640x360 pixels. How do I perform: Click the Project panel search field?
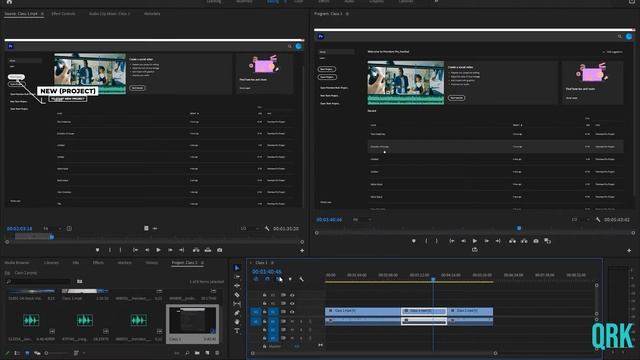coord(39,281)
